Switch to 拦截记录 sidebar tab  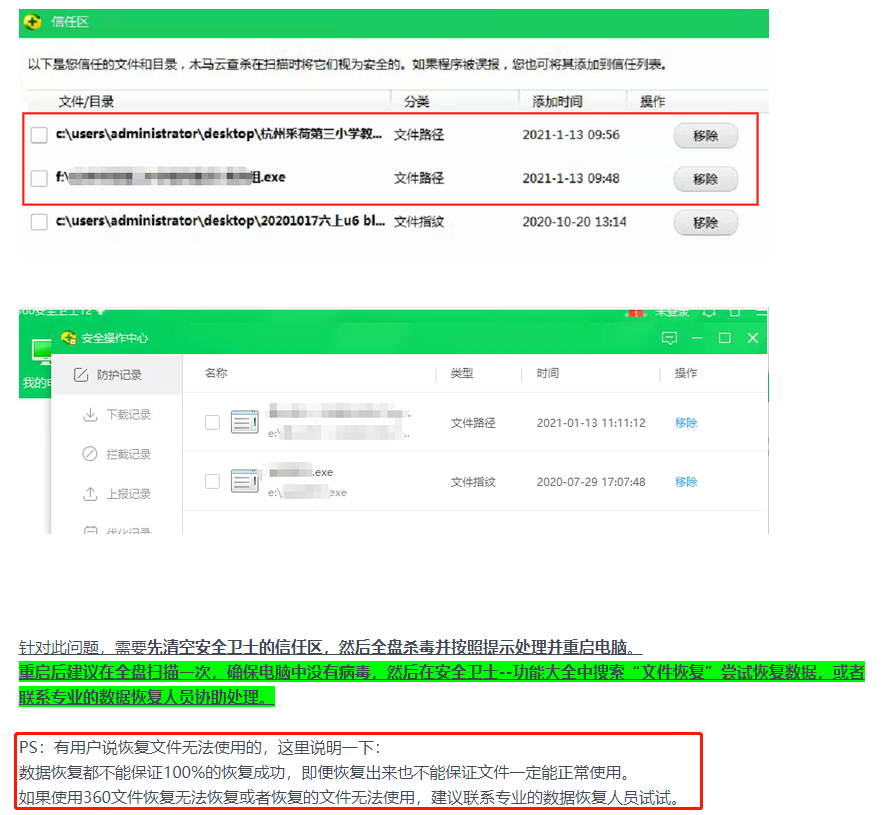(117, 454)
